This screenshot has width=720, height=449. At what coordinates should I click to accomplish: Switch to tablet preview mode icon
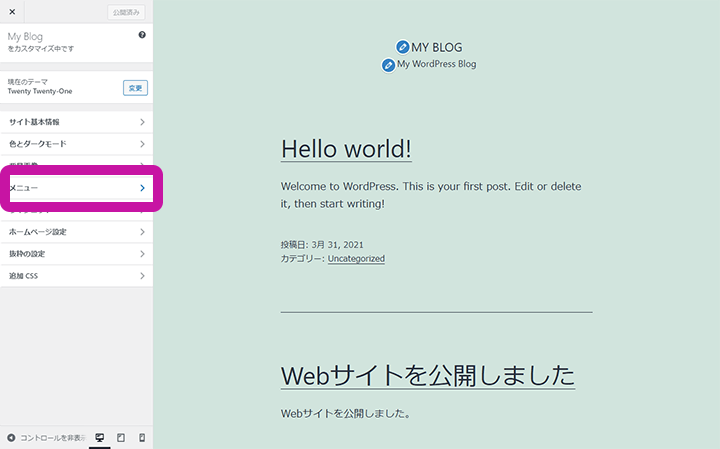(121, 438)
